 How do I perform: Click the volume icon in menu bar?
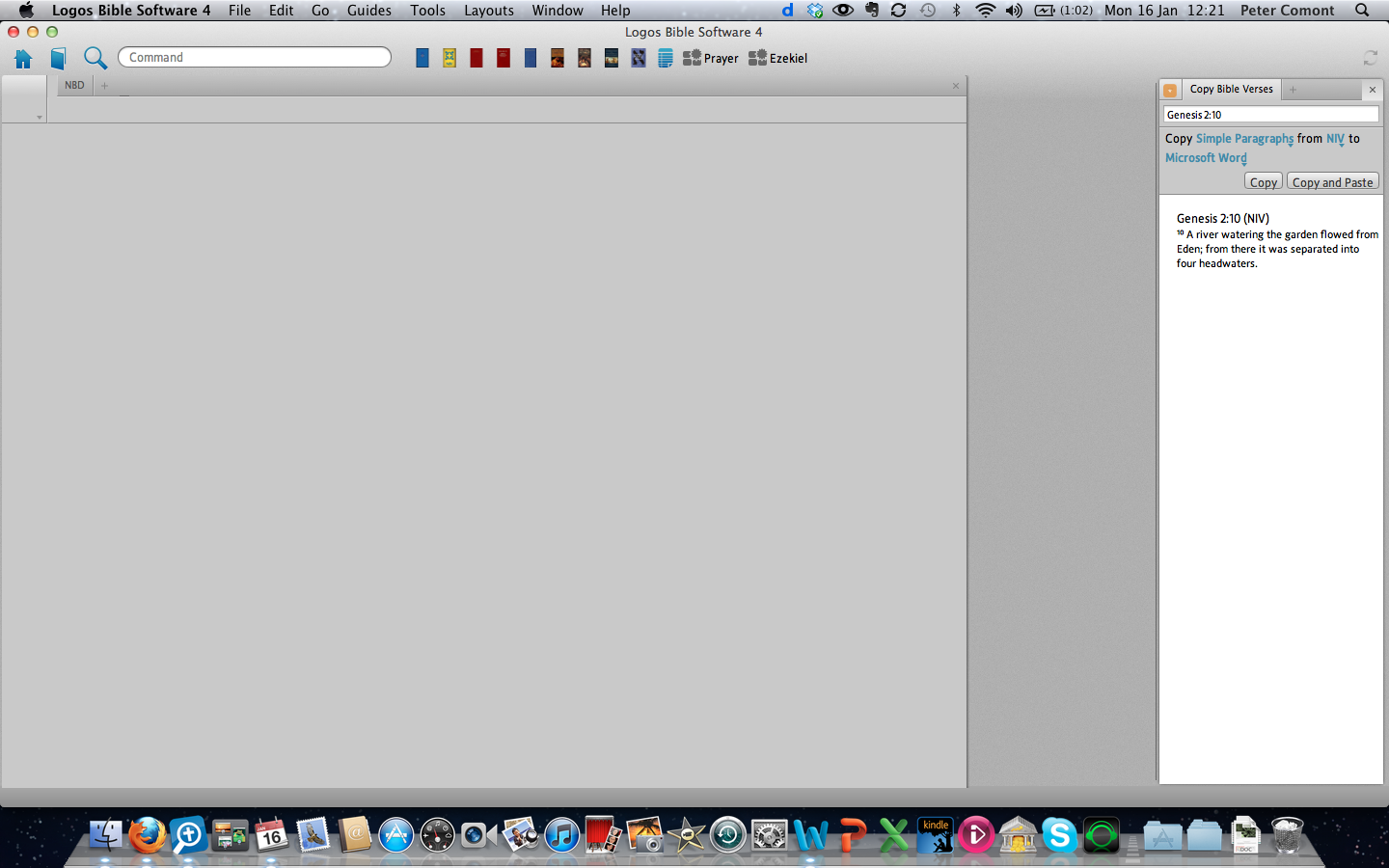point(1014,11)
